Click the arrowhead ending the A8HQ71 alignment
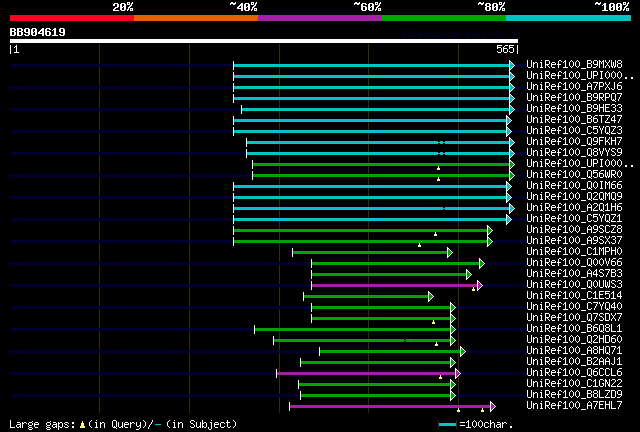 [x=463, y=352]
